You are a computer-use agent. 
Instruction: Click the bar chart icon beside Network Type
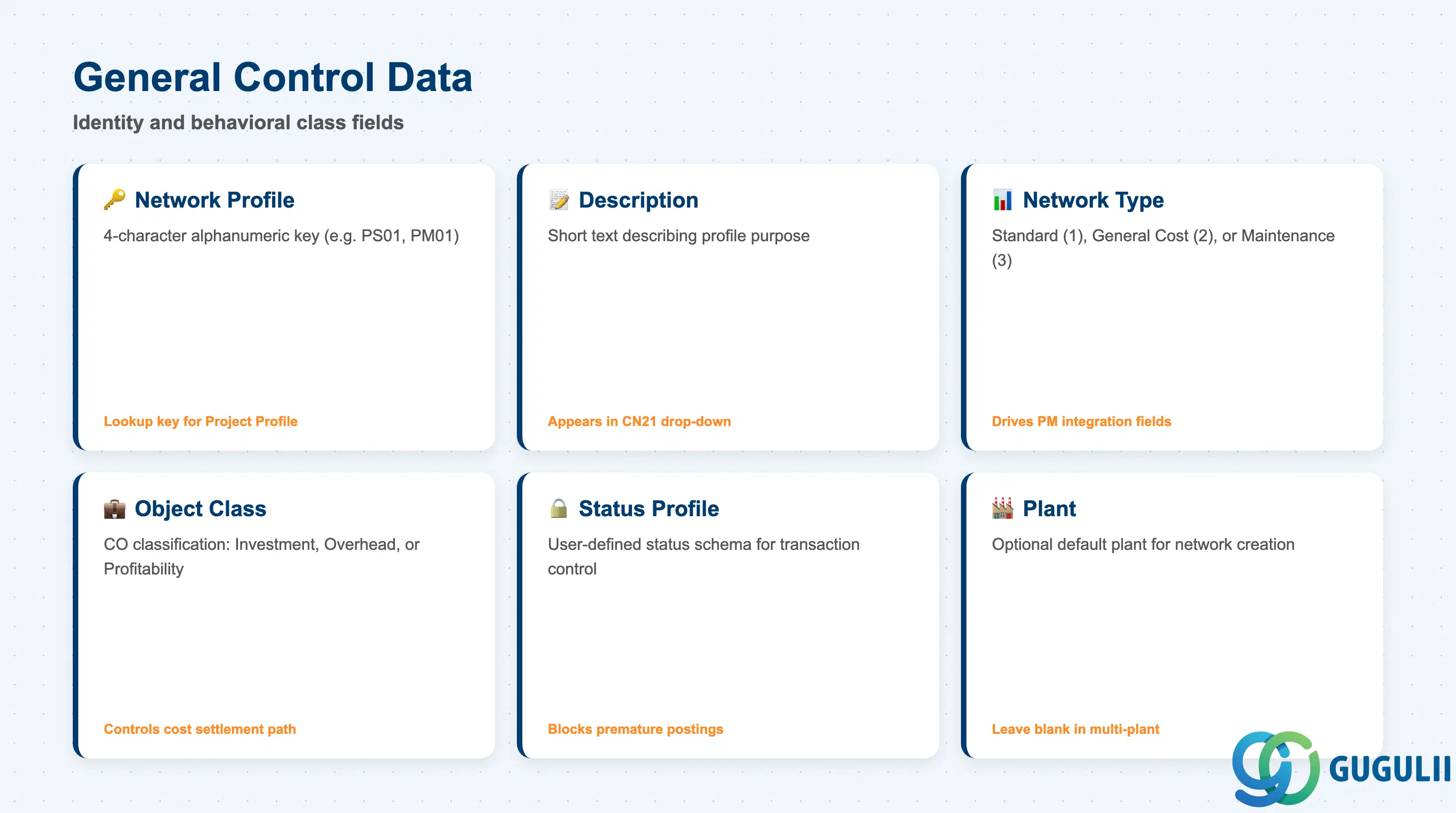tap(1003, 200)
